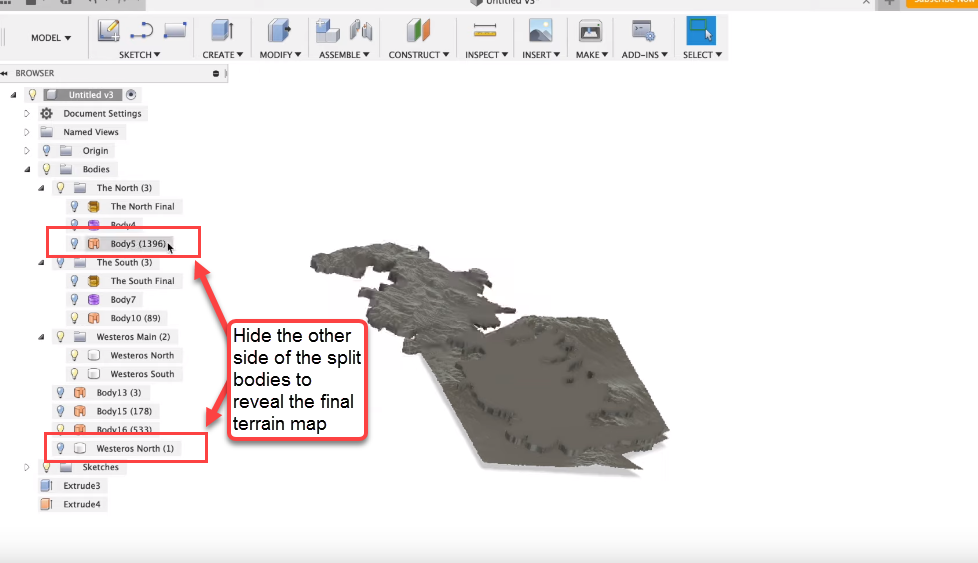Viewport: 978px width, 563px height.
Task: Collapse the Untitled v3 root node
Action: 13,95
